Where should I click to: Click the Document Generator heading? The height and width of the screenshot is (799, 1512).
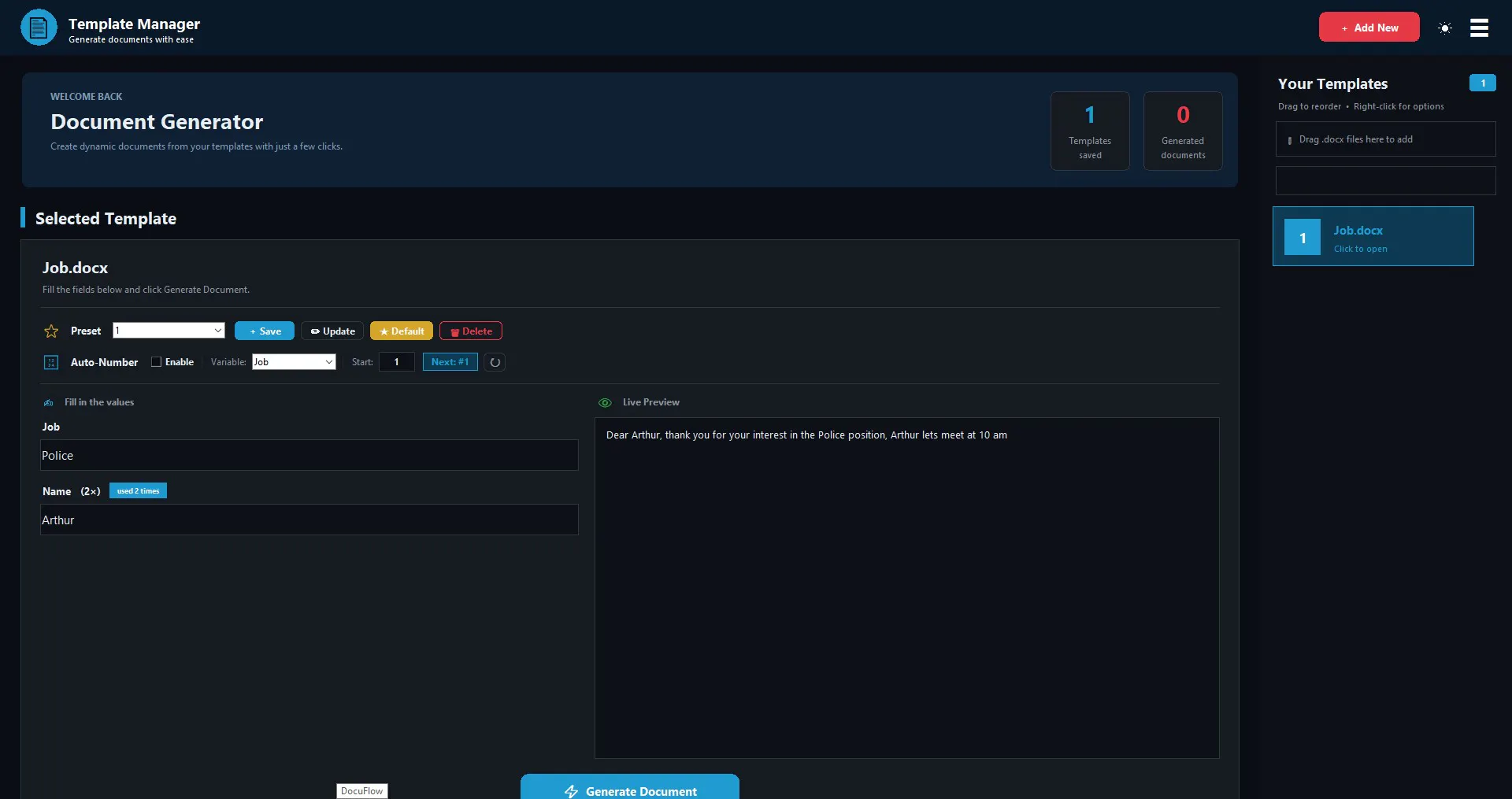point(157,122)
